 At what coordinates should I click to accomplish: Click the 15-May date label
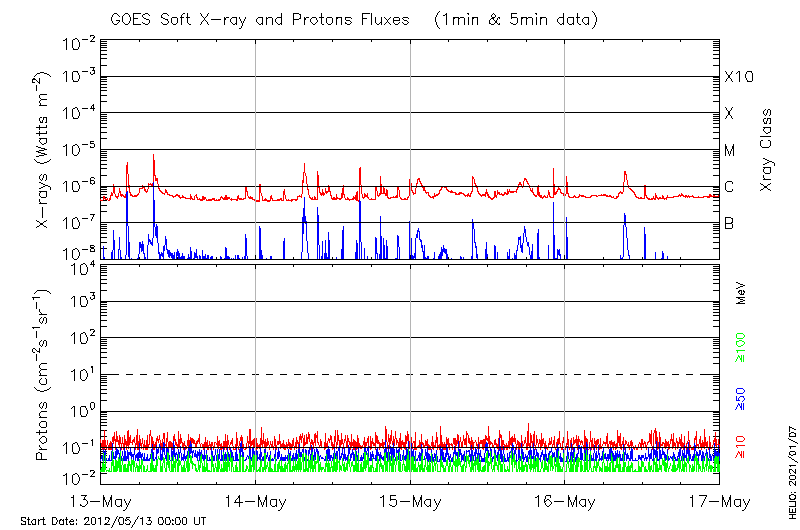click(410, 502)
